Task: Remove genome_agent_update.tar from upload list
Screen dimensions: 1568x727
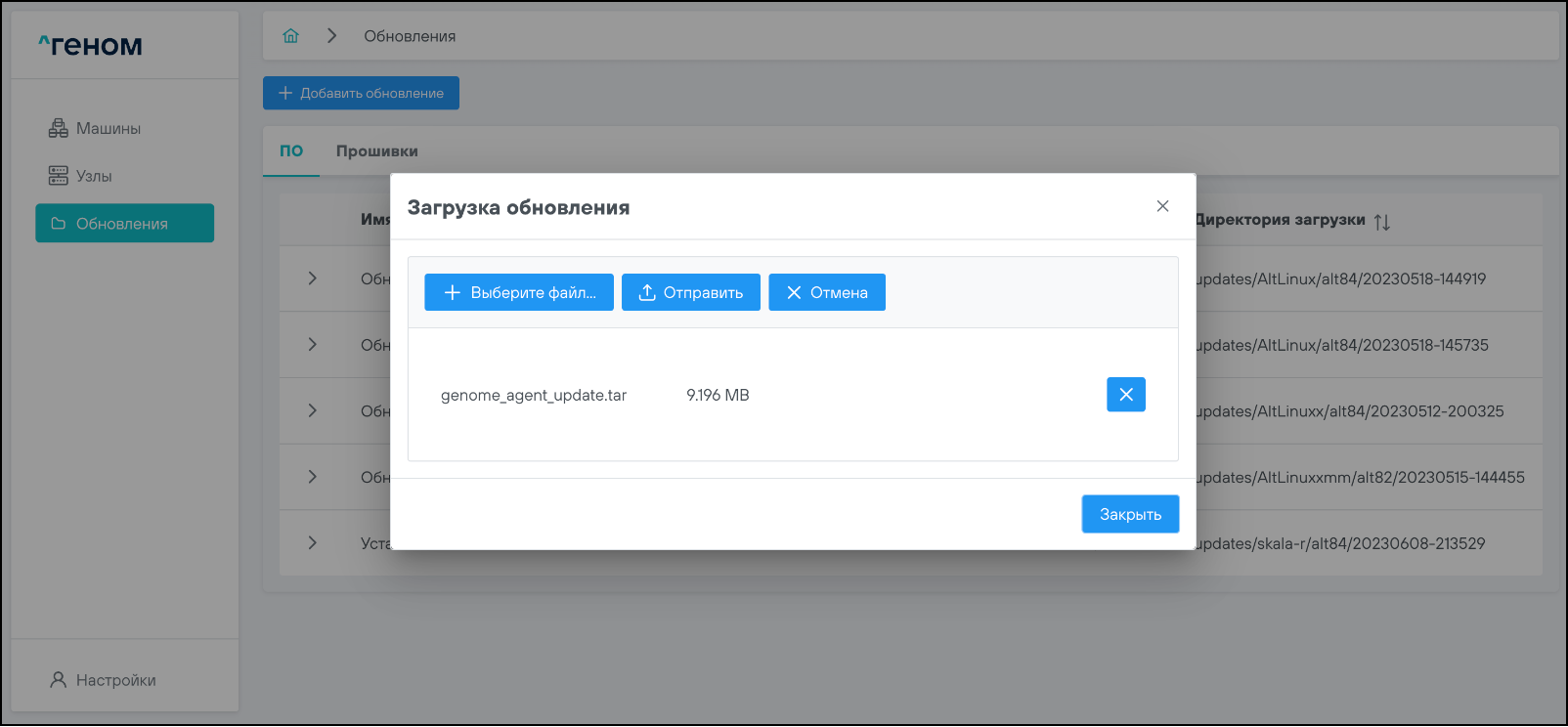Action: tap(1125, 395)
